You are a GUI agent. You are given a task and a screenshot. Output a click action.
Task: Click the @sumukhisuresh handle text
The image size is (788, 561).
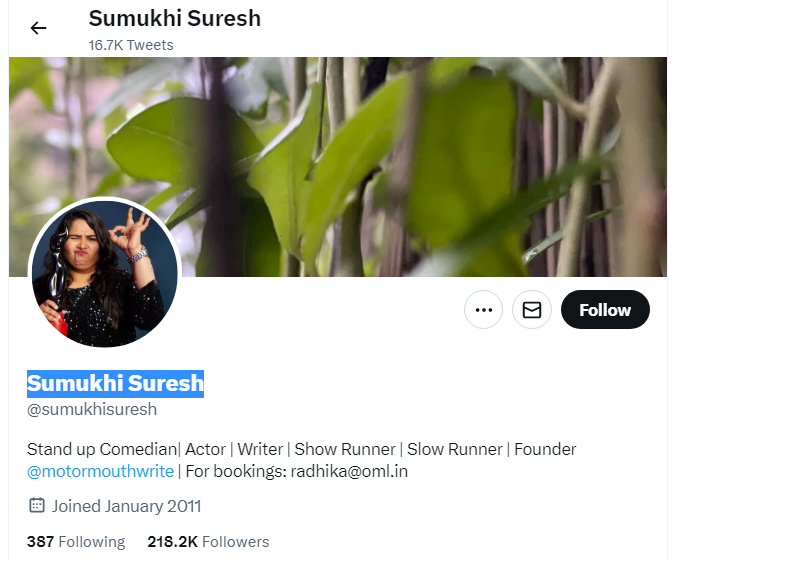point(92,410)
